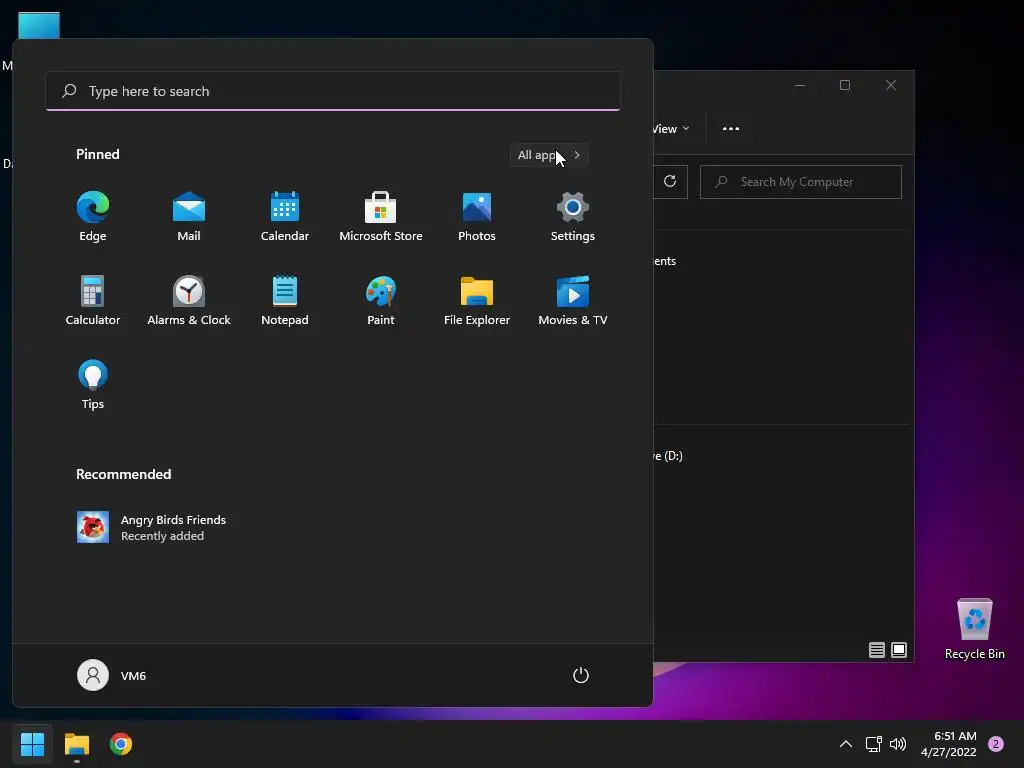
Task: Open File Explorer pinned shortcut
Action: [x=477, y=300]
